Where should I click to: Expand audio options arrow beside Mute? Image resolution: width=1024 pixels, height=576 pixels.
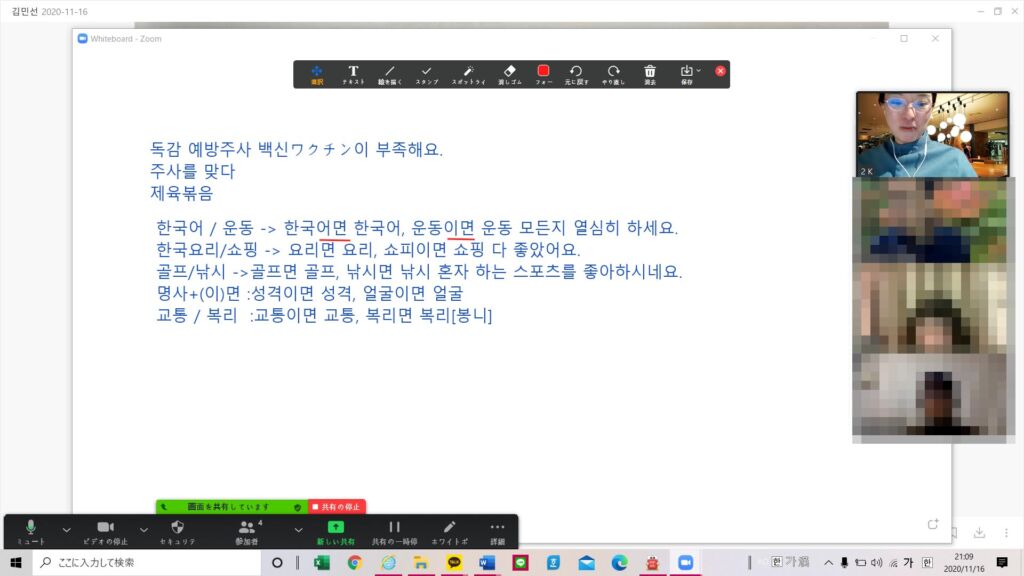[x=67, y=529]
